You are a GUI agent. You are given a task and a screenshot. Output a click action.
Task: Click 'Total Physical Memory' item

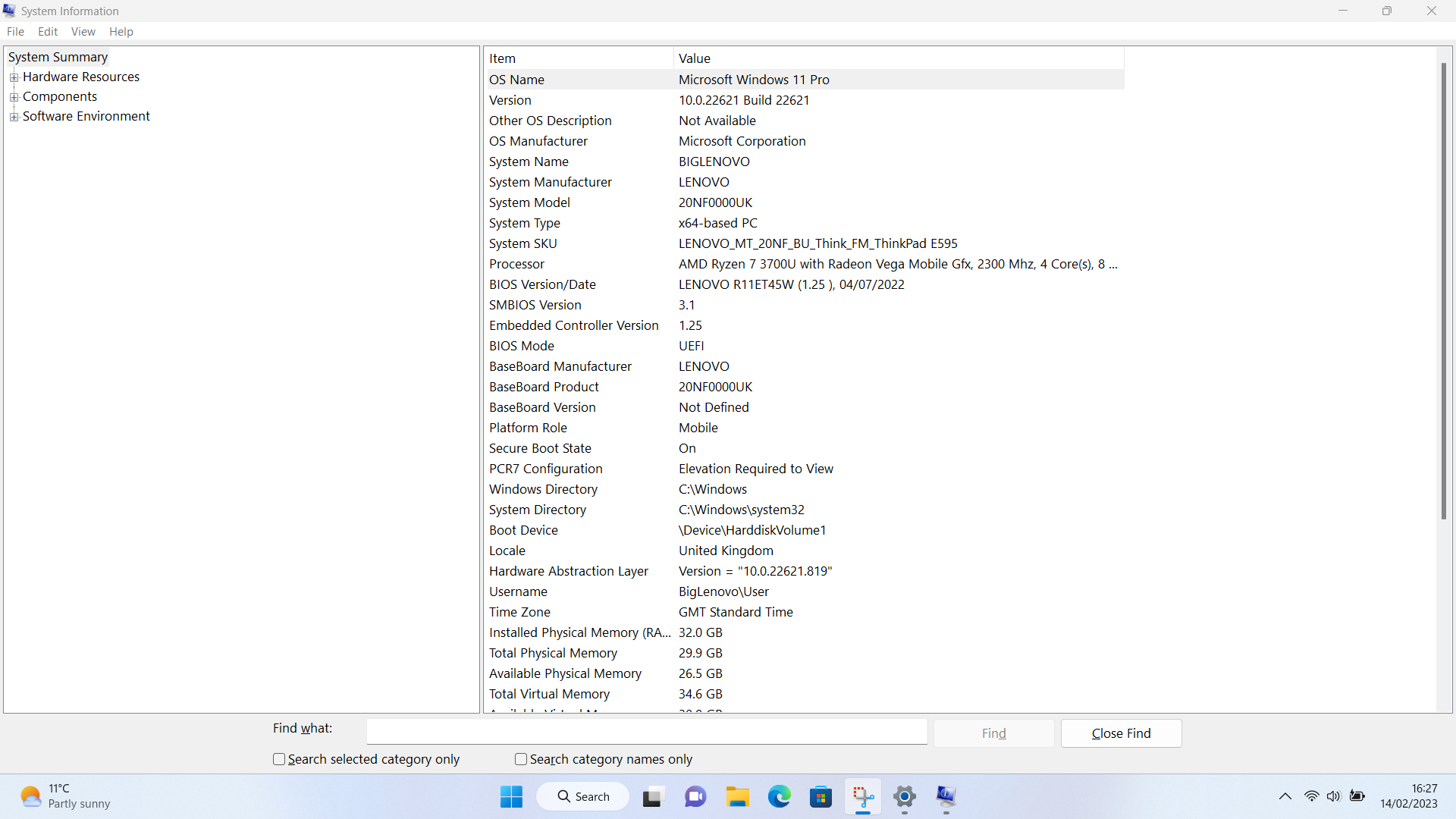(x=553, y=653)
